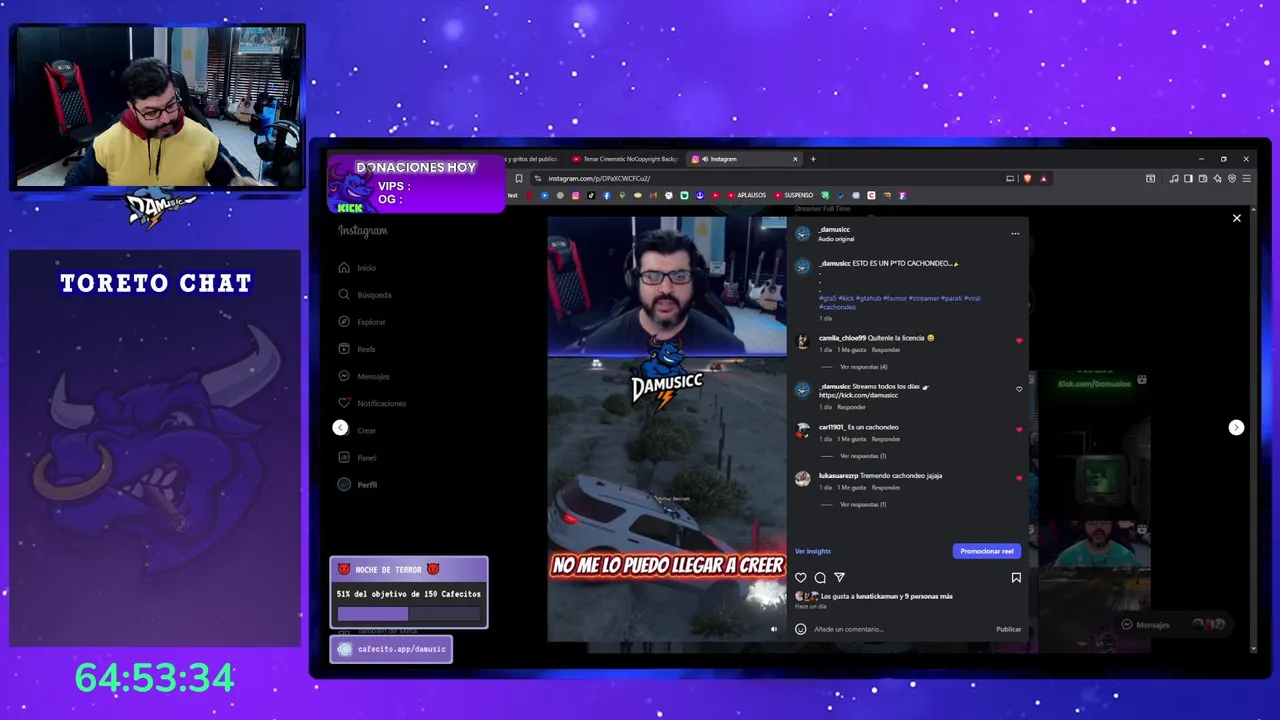Open Instagram bookmark in bookmarks bar

(575, 195)
